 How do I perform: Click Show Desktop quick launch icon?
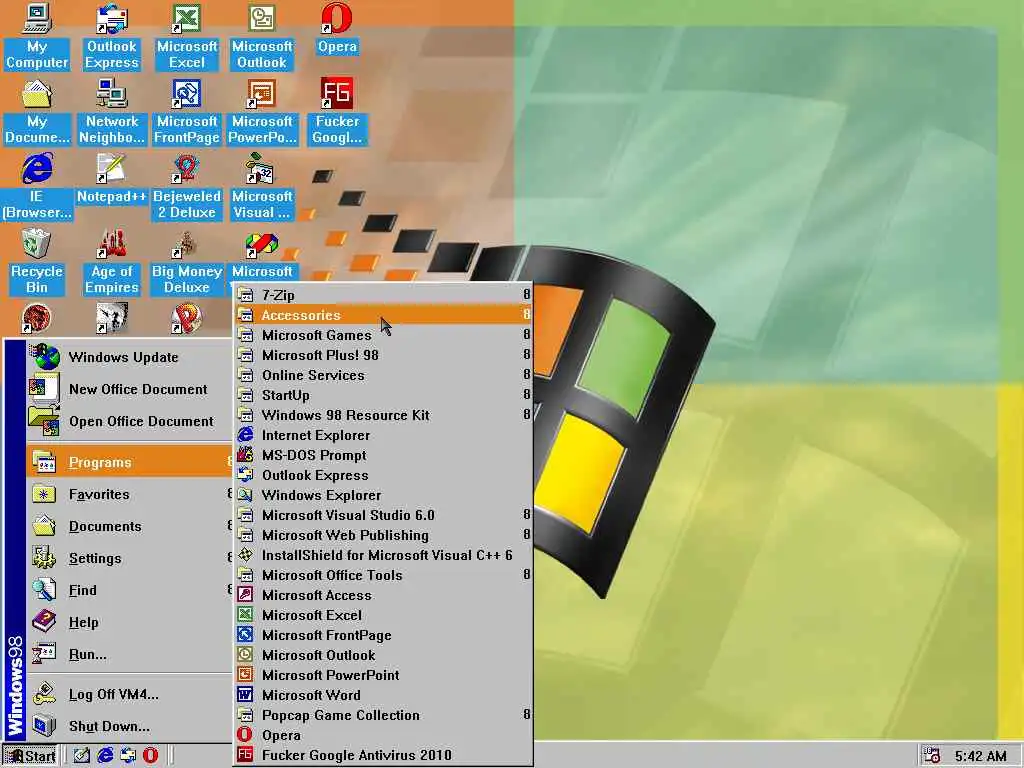[x=82, y=756]
